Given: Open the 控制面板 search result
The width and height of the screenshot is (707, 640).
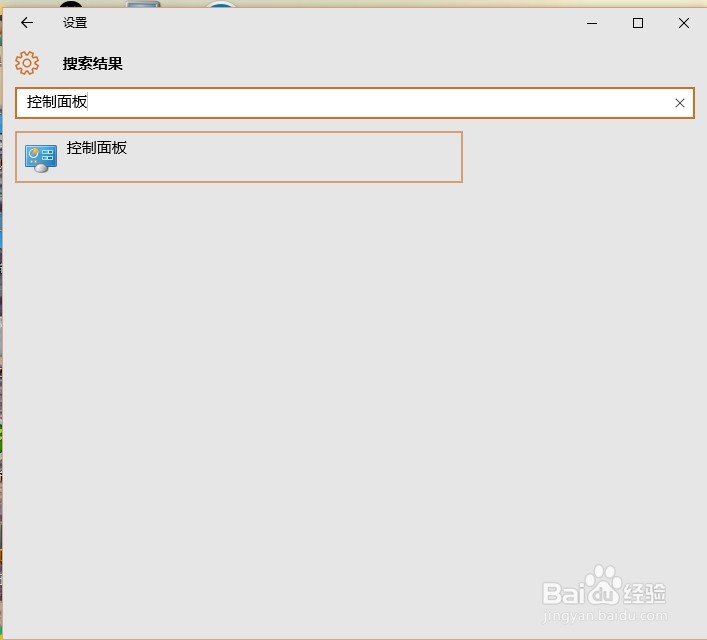Looking at the screenshot, I should click(x=239, y=157).
